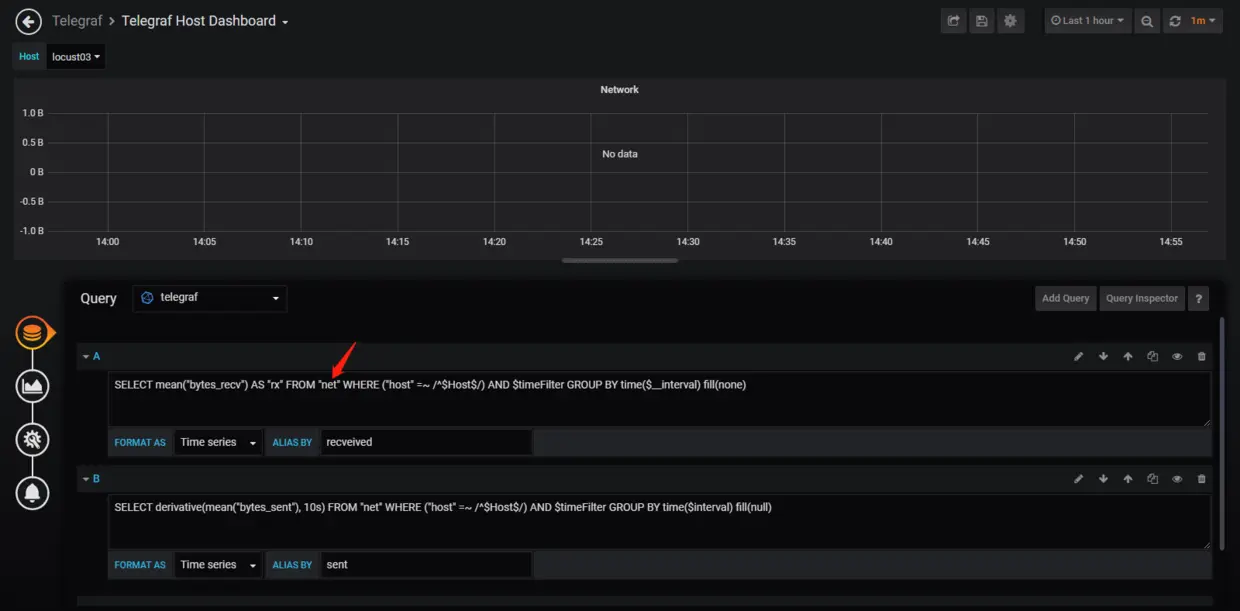Share the dashboard
Screen dimensions: 1240x611
point(954,21)
